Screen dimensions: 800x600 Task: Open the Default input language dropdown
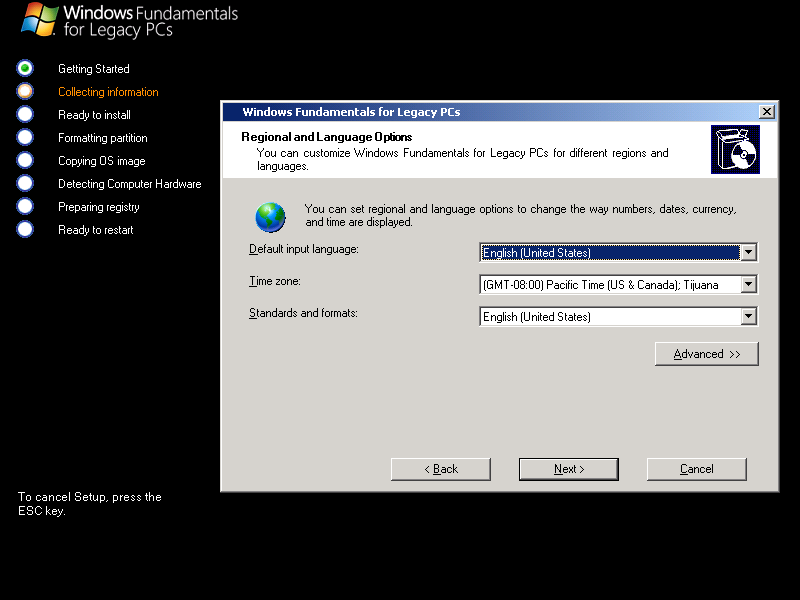(x=749, y=252)
